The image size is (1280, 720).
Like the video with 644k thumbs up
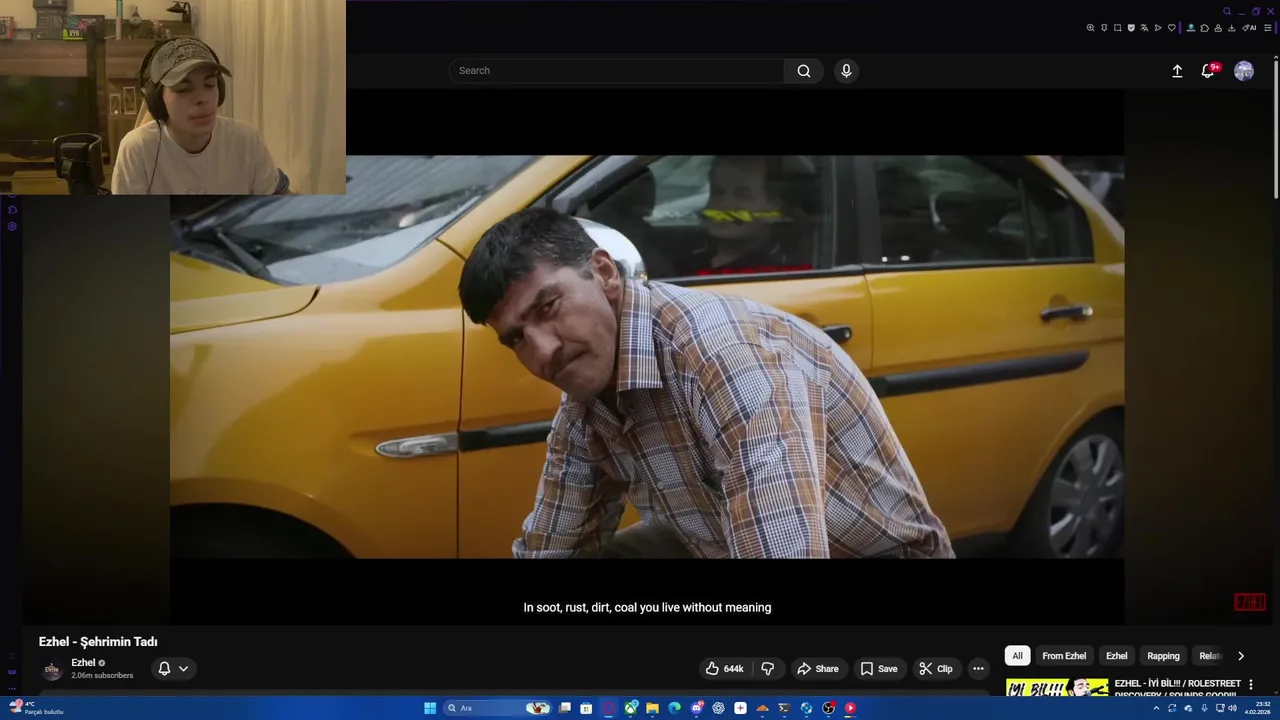tap(724, 669)
